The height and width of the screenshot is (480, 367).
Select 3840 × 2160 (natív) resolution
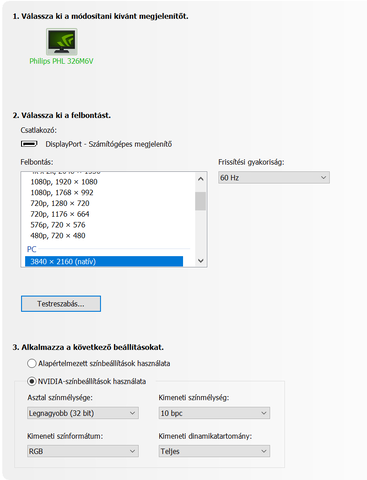click(x=104, y=261)
